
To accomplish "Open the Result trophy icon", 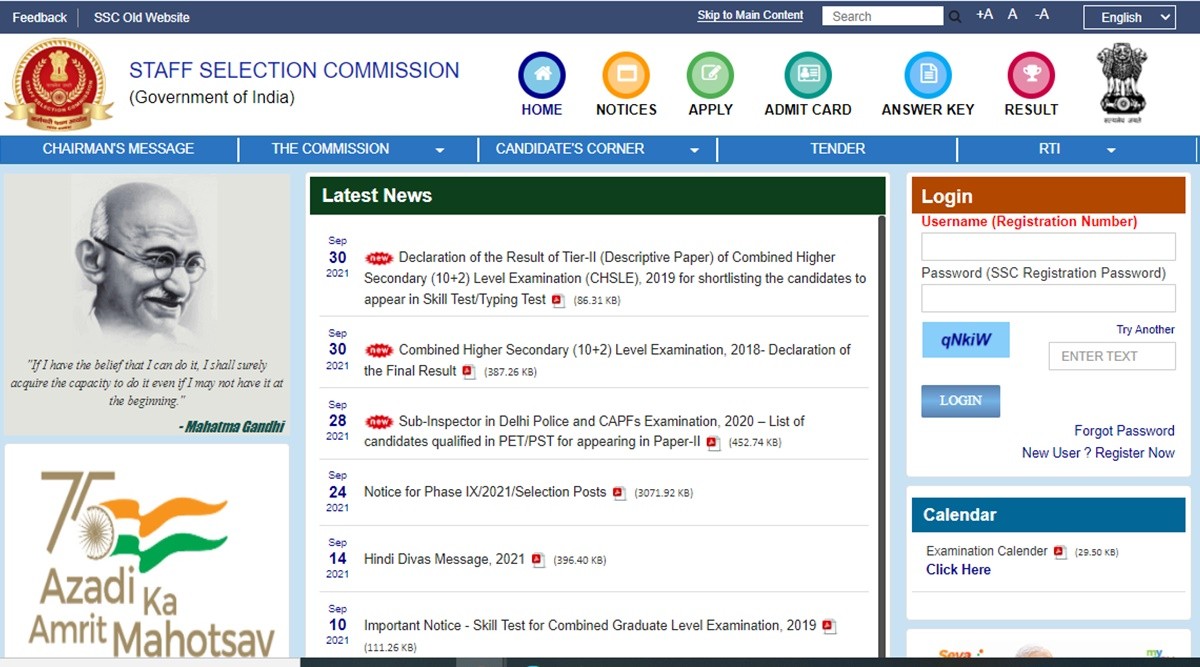I will tap(1031, 75).
